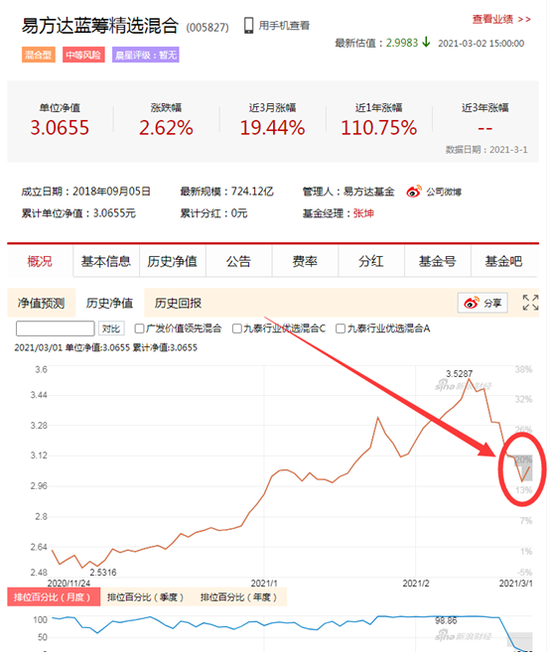Click the 管理人 易方达基金 text
Image resolution: width=550 pixels, height=652 pixels.
348,191
